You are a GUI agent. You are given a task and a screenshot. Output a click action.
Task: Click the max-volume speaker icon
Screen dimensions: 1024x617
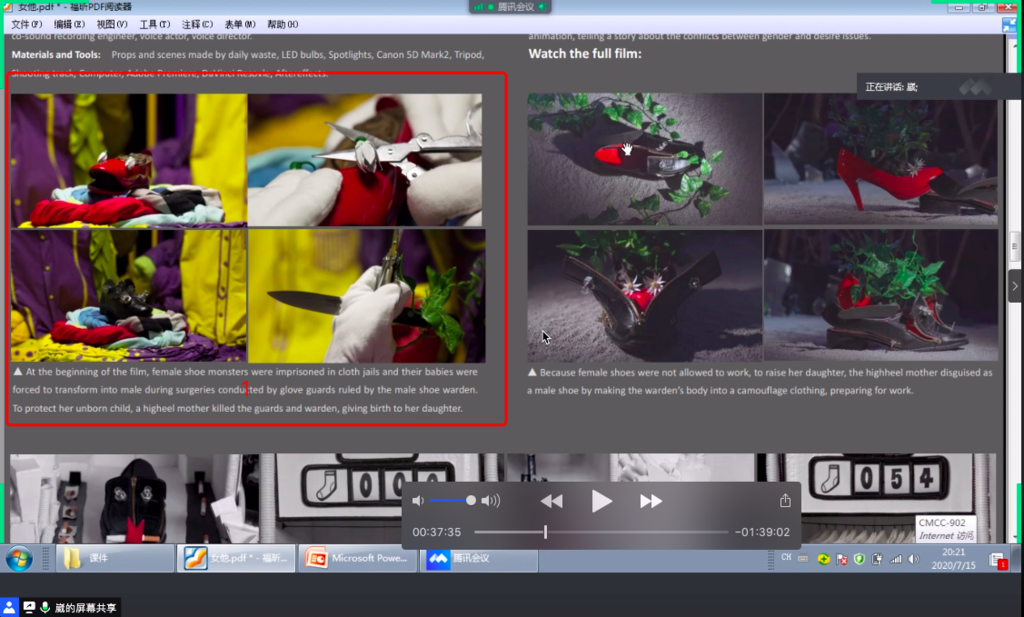490,501
